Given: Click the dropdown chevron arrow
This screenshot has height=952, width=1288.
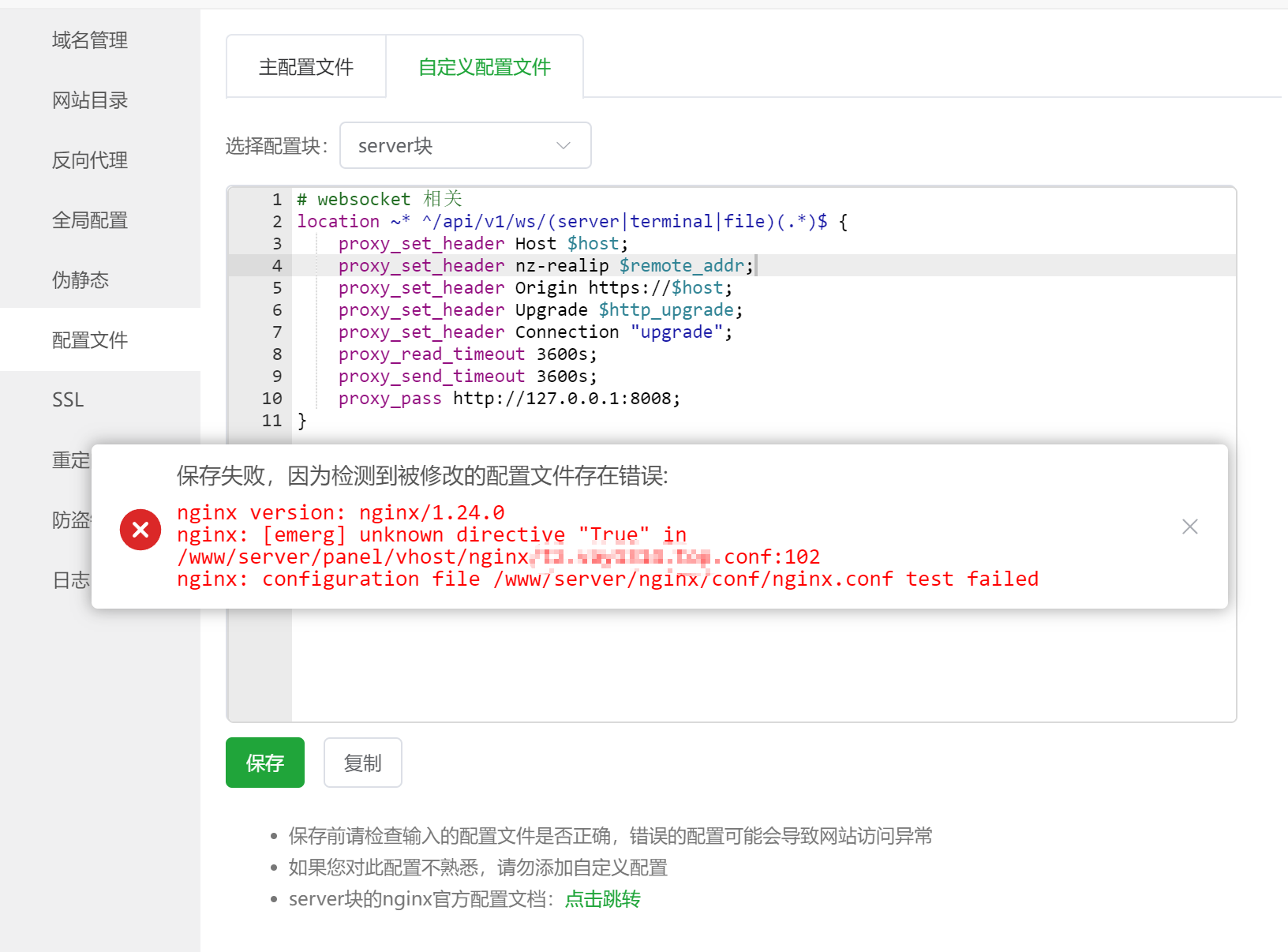Looking at the screenshot, I should pos(563,145).
